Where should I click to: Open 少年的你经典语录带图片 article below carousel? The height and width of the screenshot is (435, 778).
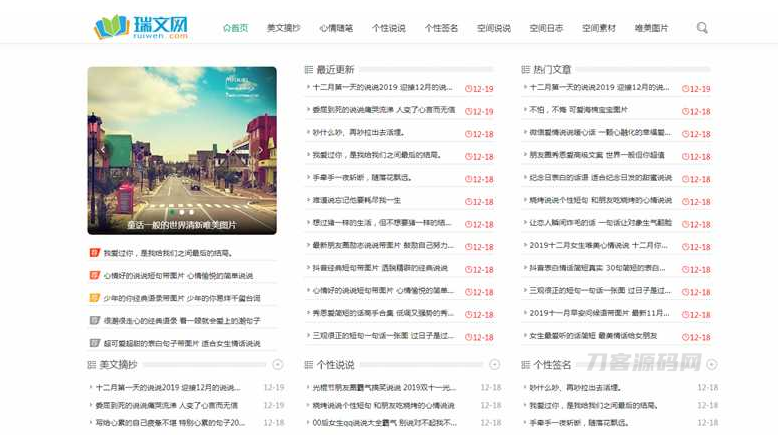coord(182,298)
